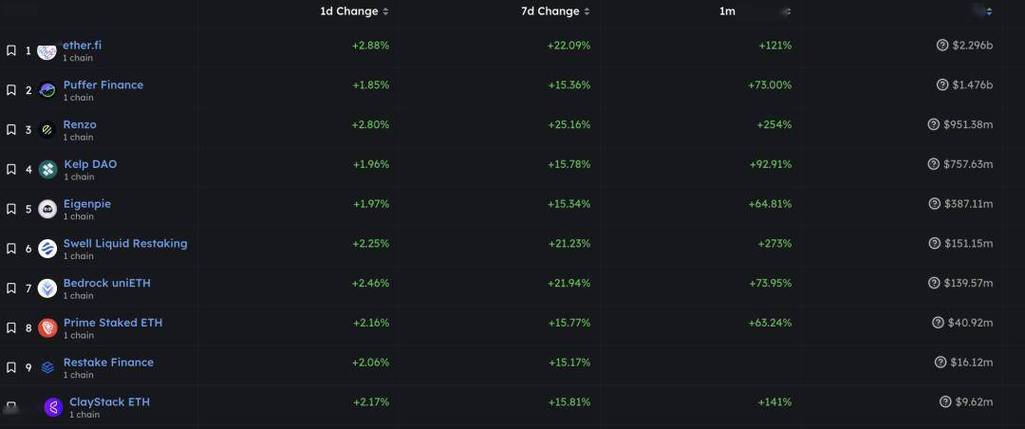Click the sort arrows in the last column header
The image size is (1025, 429).
988,11
